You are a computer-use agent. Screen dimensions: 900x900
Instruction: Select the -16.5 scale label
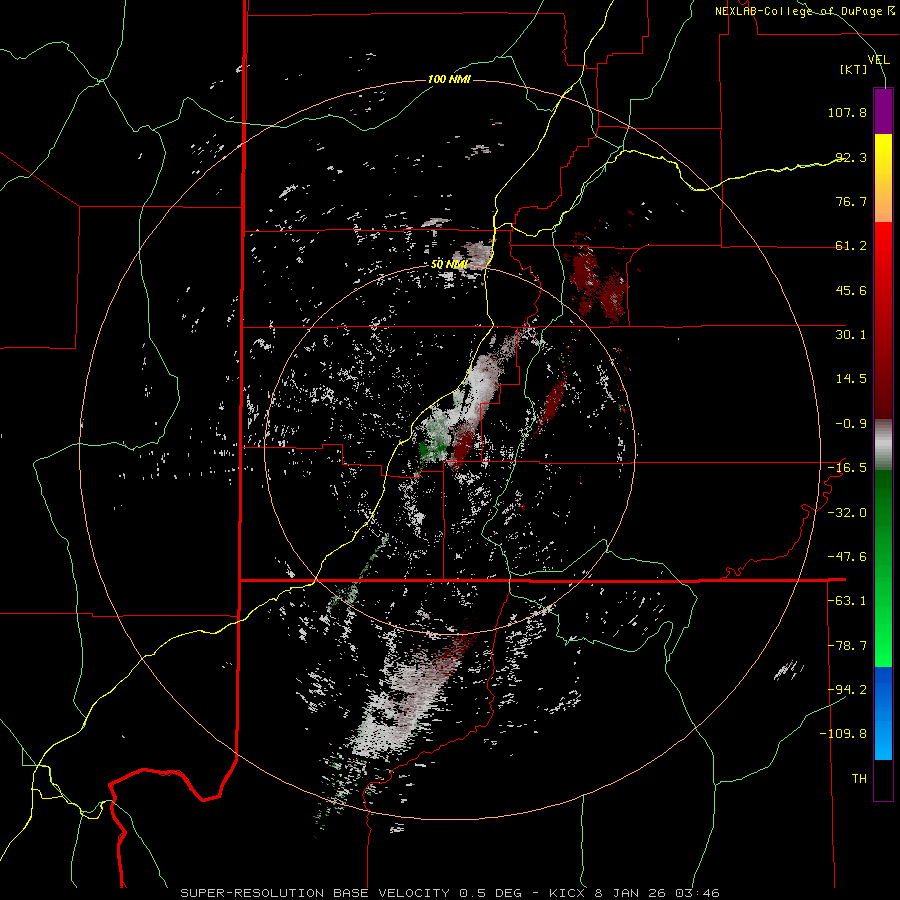click(847, 468)
